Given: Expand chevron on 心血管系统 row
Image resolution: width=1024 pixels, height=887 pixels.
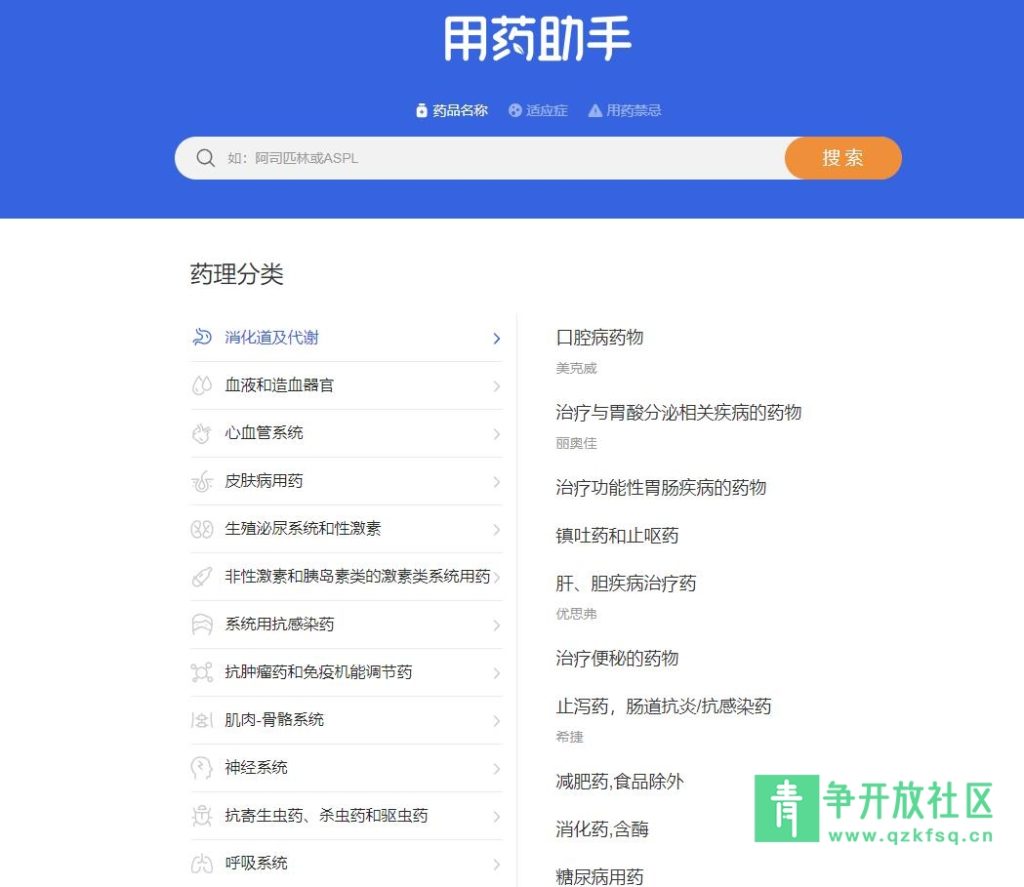Looking at the screenshot, I should tap(496, 434).
